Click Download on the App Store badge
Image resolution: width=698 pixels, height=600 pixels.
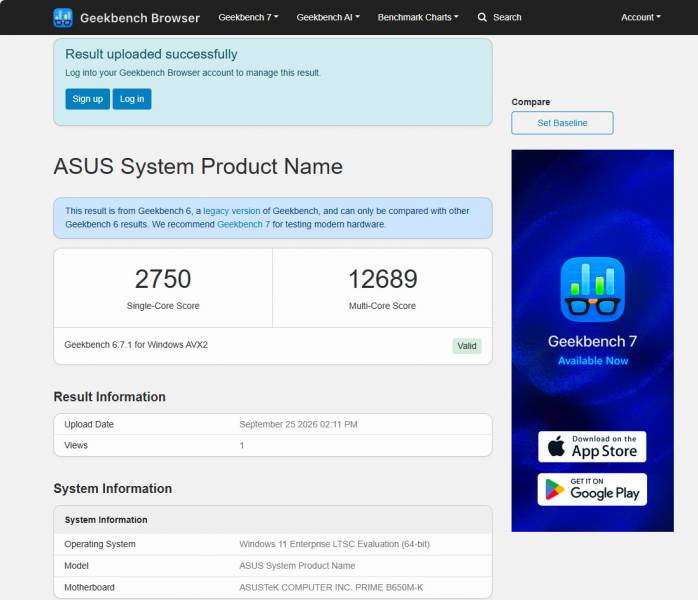[x=592, y=446]
